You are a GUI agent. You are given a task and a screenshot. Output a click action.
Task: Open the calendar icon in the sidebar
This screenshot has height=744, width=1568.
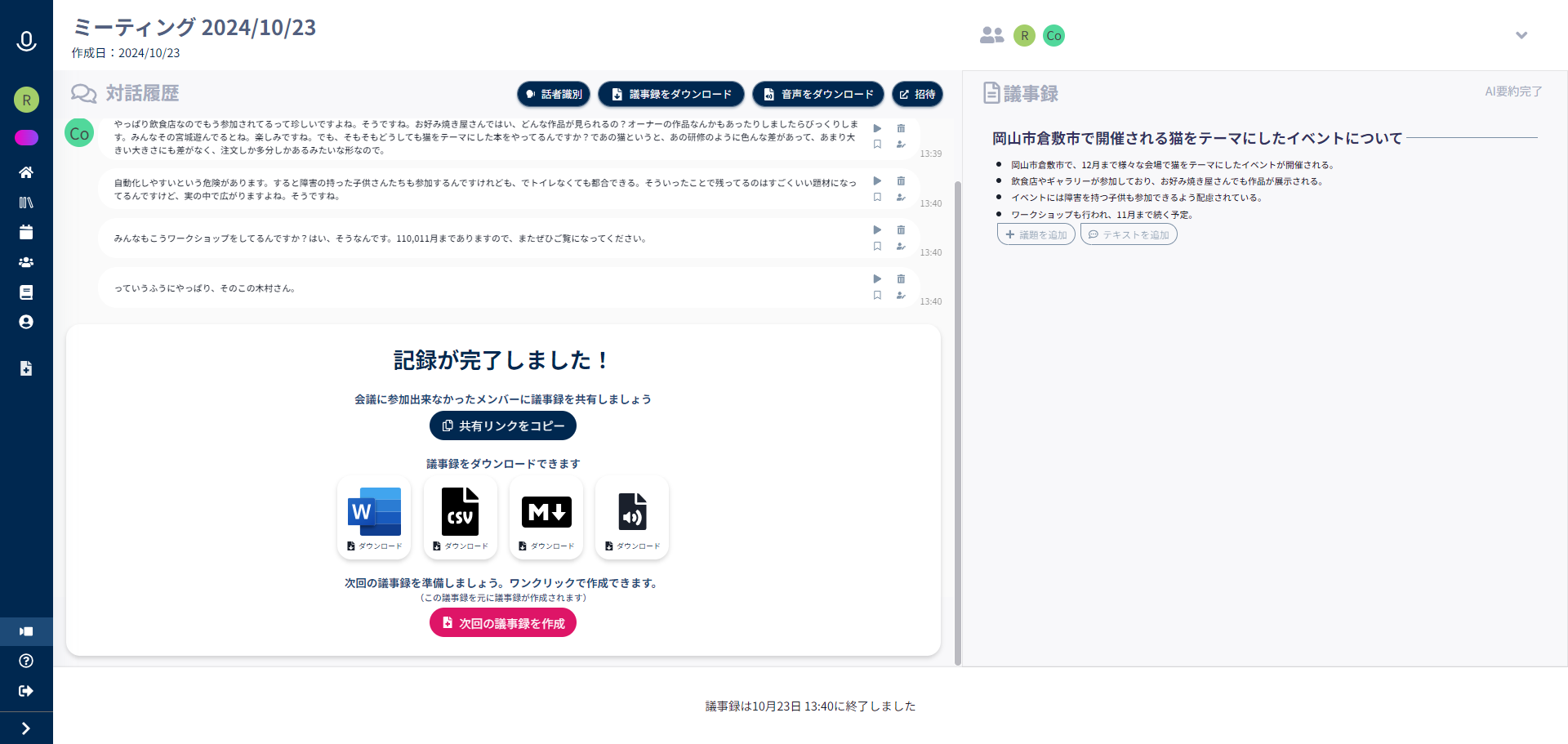pos(26,233)
